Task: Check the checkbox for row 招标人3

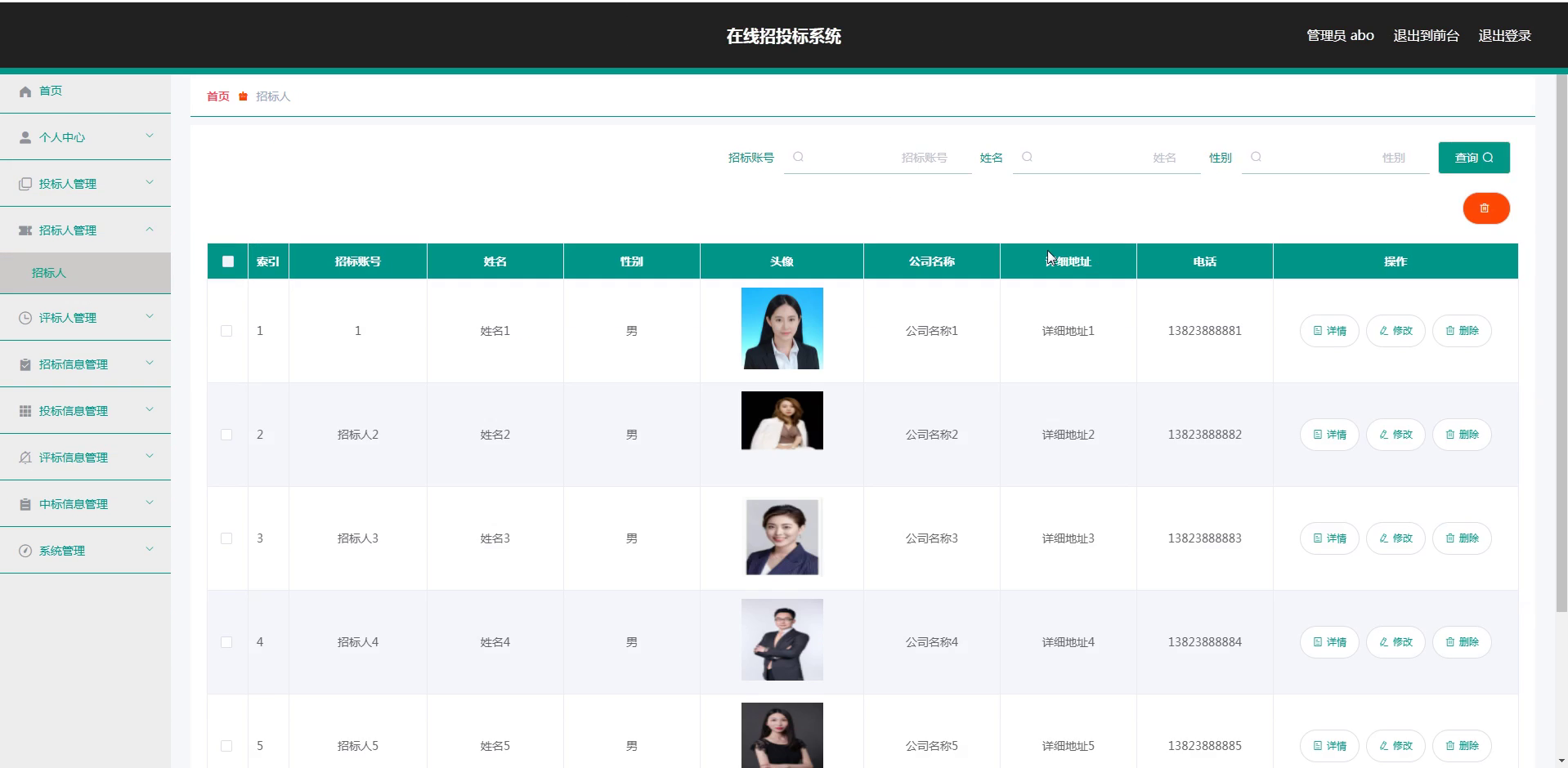Action: [226, 538]
